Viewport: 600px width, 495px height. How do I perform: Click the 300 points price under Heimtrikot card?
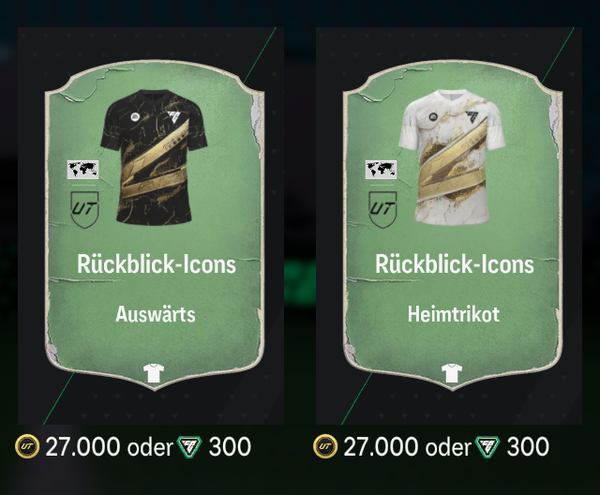[x=528, y=447]
